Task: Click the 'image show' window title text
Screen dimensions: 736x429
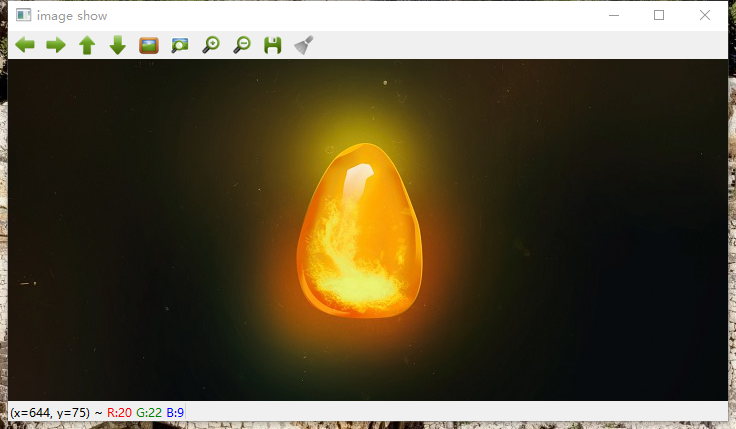Action: click(x=72, y=16)
